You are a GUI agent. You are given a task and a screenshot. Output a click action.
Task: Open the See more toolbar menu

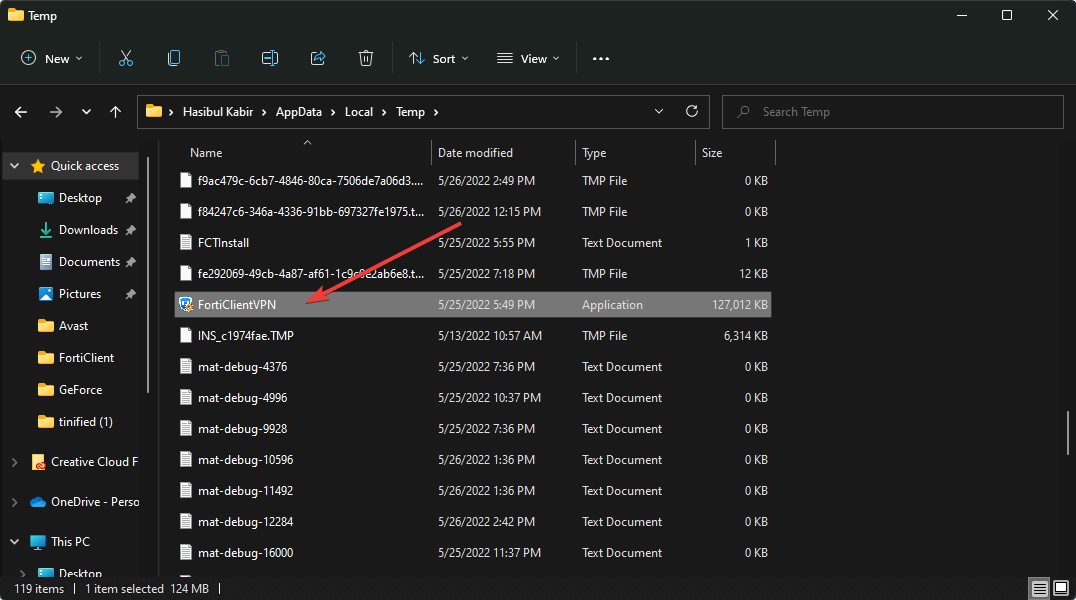(x=600, y=58)
